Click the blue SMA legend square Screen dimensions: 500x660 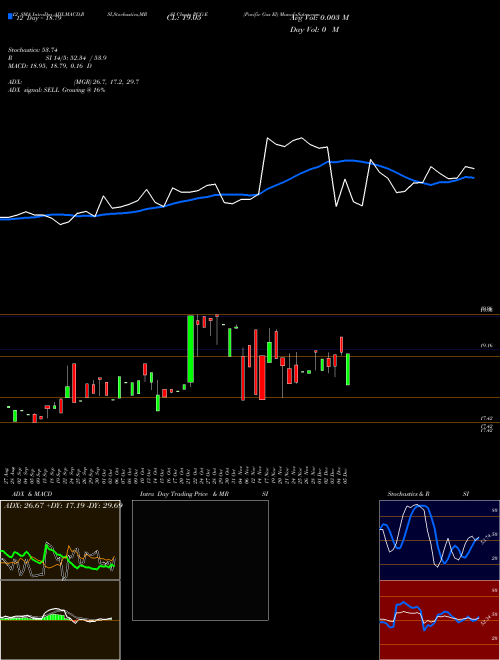point(10,16)
